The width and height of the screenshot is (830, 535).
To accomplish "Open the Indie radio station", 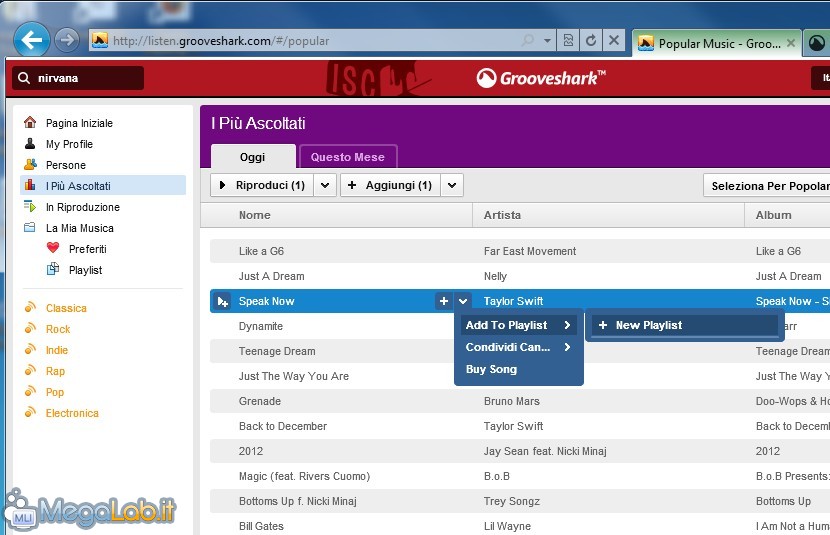I will pyautogui.click(x=57, y=350).
